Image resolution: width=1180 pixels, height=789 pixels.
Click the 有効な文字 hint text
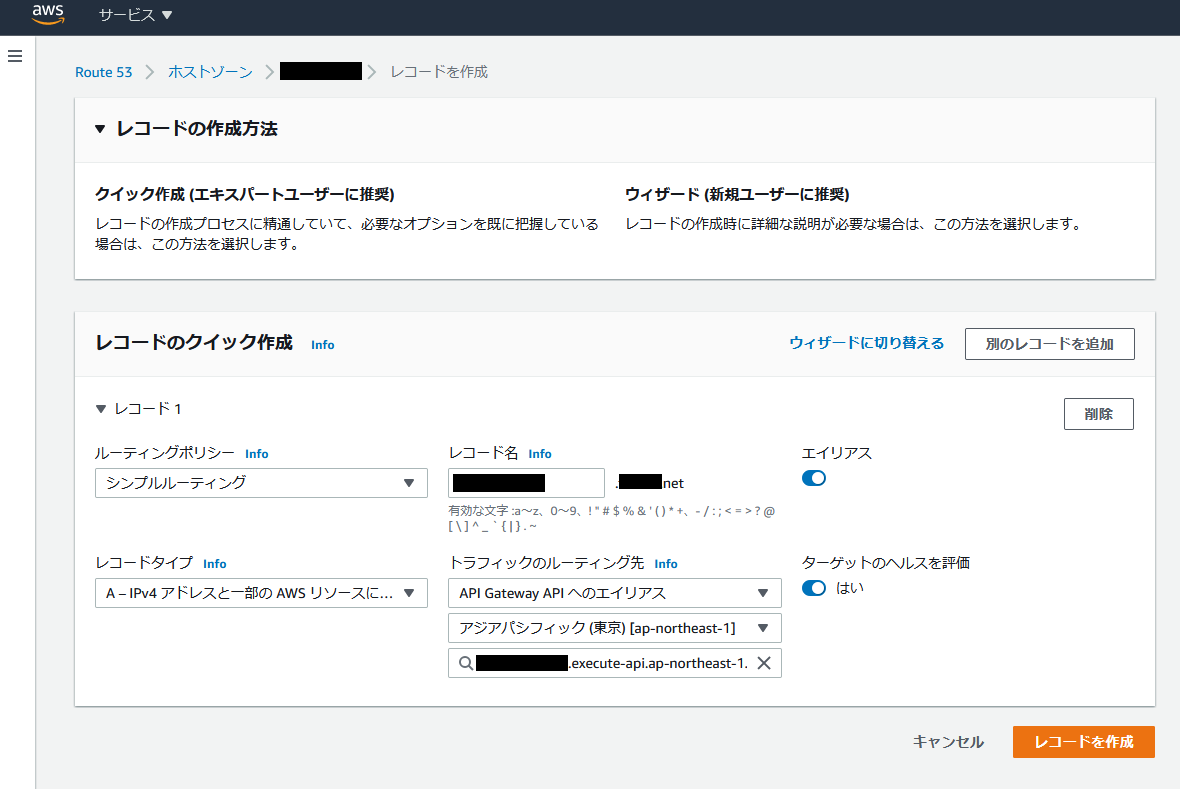click(612, 519)
